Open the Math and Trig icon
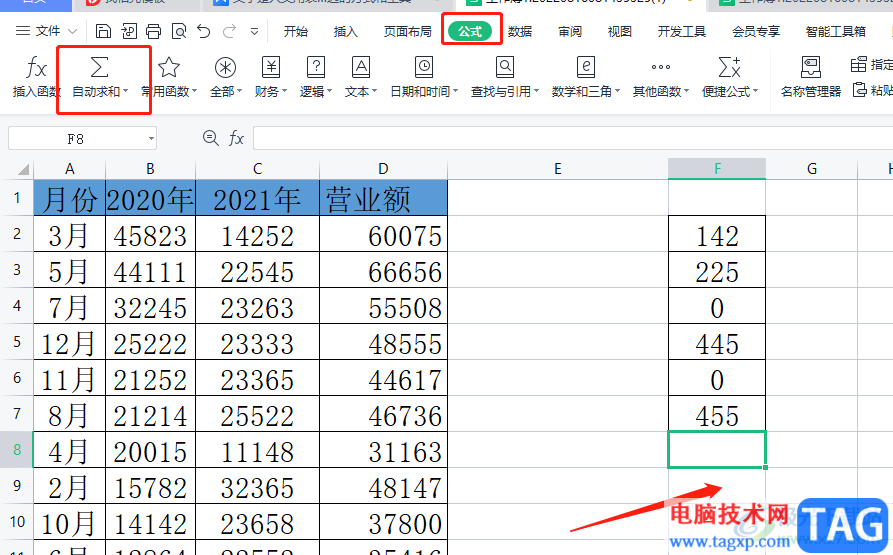 585,67
